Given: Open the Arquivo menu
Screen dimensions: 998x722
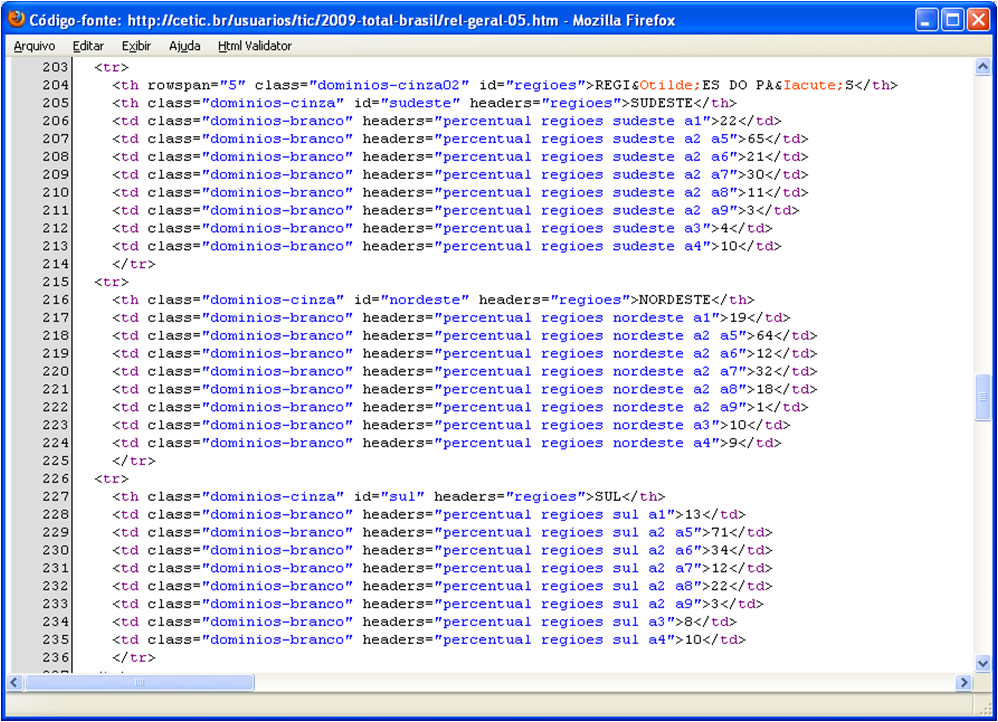Looking at the screenshot, I should [x=34, y=46].
